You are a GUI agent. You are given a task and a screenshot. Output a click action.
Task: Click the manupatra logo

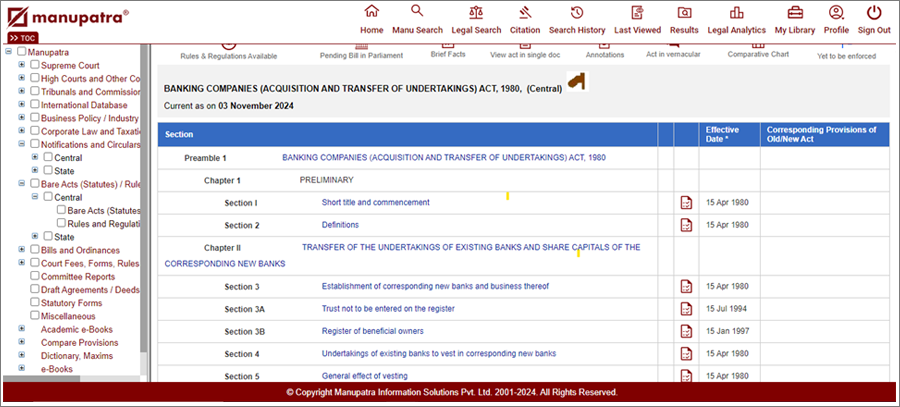68,17
